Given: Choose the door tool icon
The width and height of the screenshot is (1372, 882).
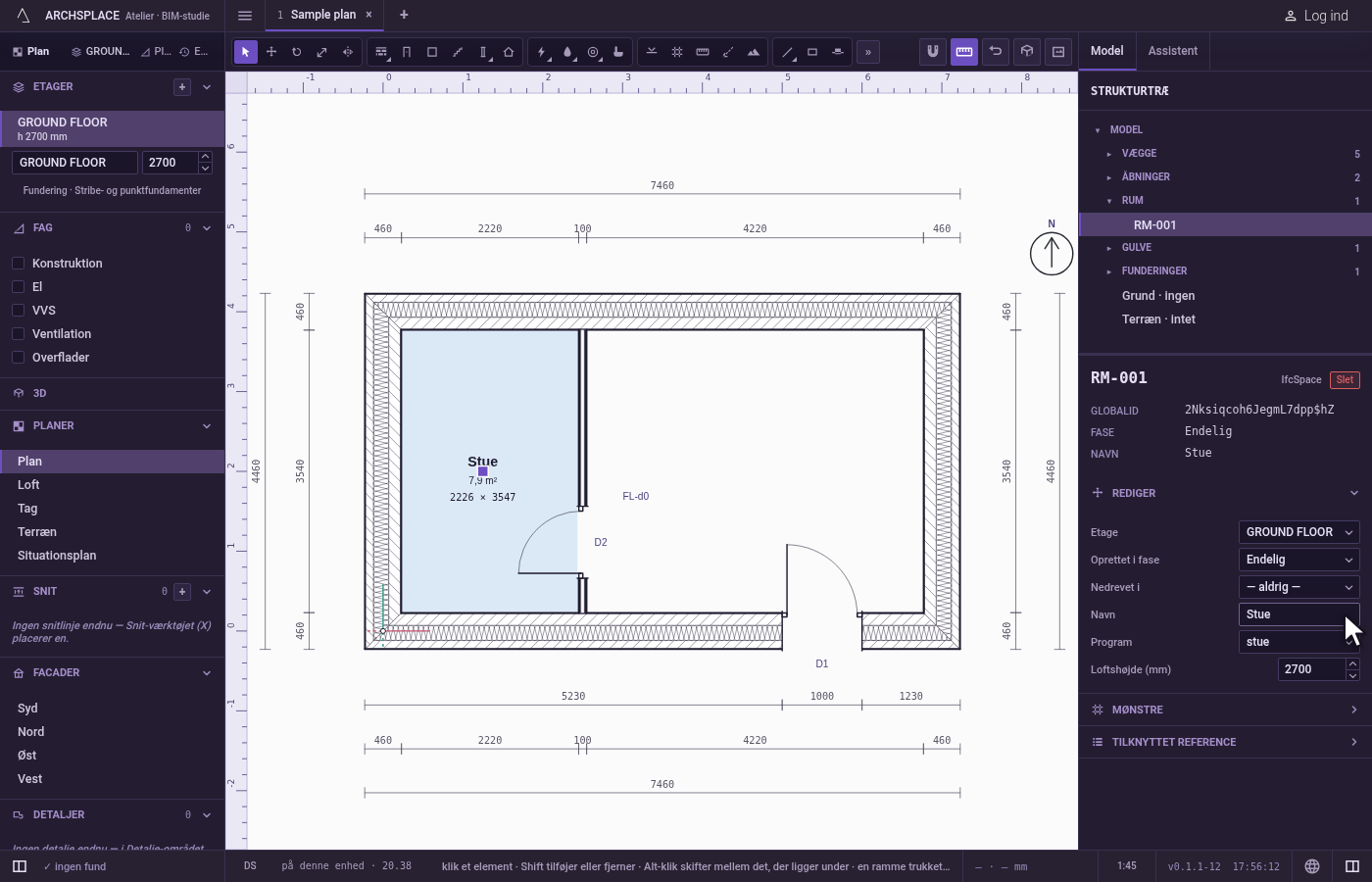Looking at the screenshot, I should (x=407, y=52).
